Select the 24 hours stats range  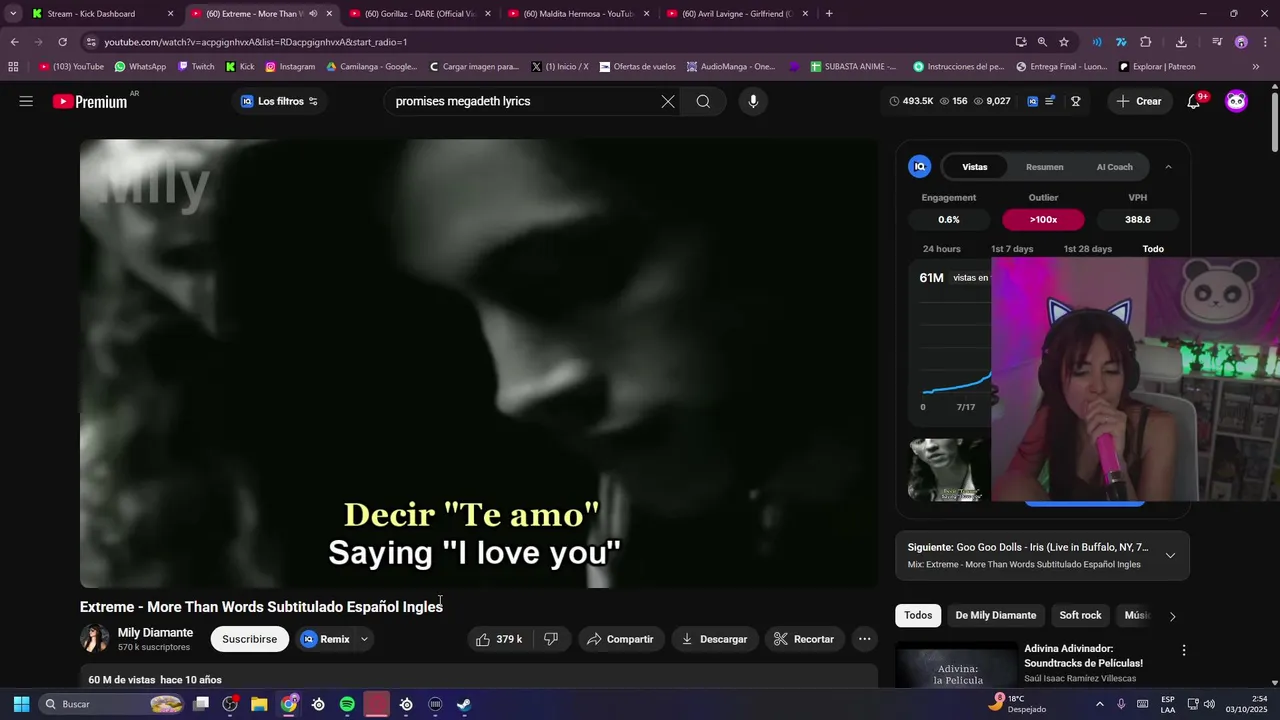point(941,249)
